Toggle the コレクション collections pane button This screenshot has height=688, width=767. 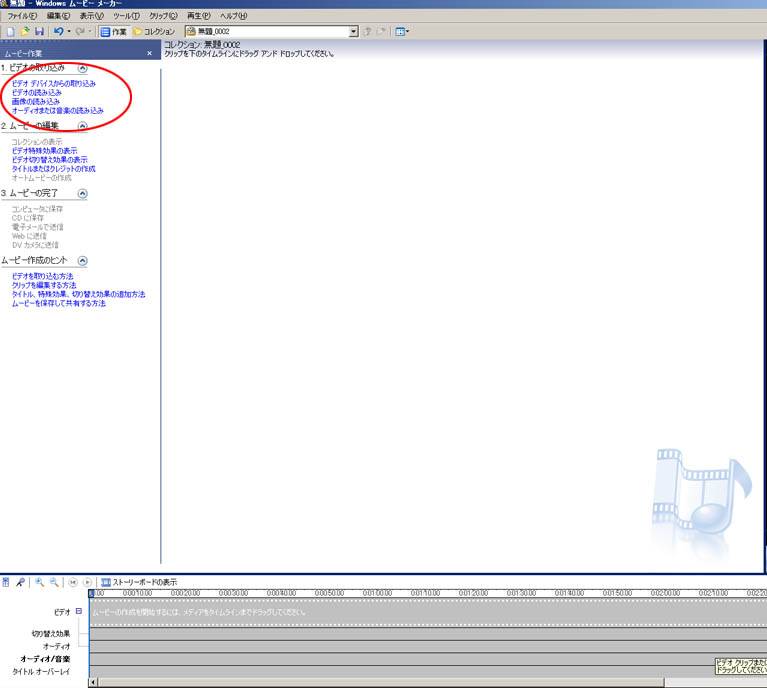[154, 32]
